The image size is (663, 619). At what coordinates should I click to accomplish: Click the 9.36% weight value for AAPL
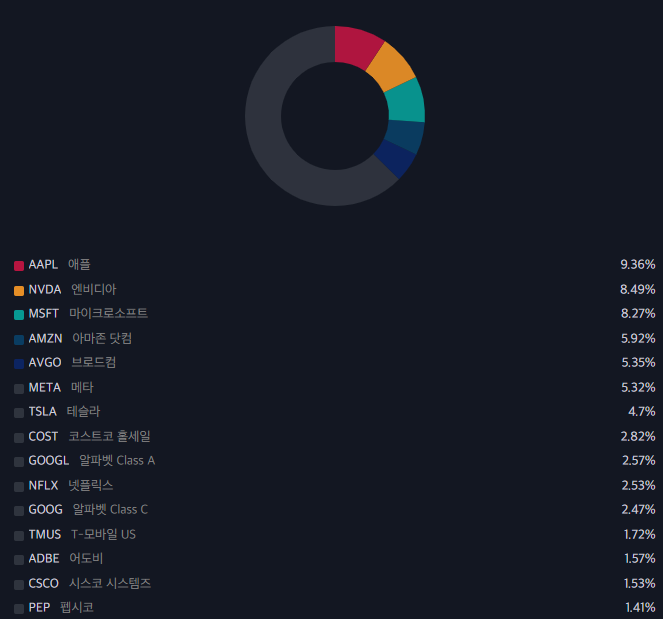[x=638, y=265]
